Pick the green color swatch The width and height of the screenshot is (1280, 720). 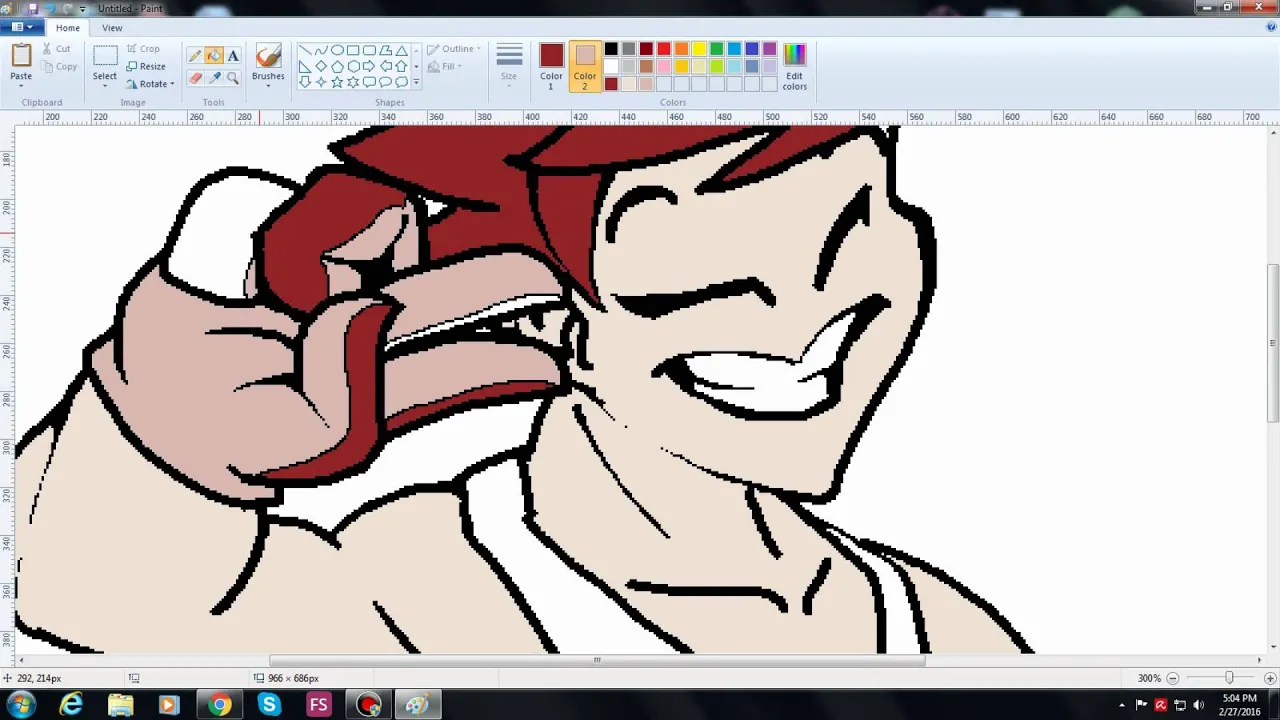tap(717, 49)
